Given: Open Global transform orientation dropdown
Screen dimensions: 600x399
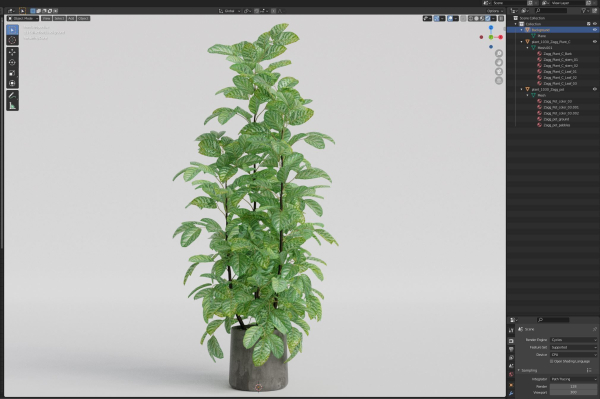Looking at the screenshot, I should point(229,11).
